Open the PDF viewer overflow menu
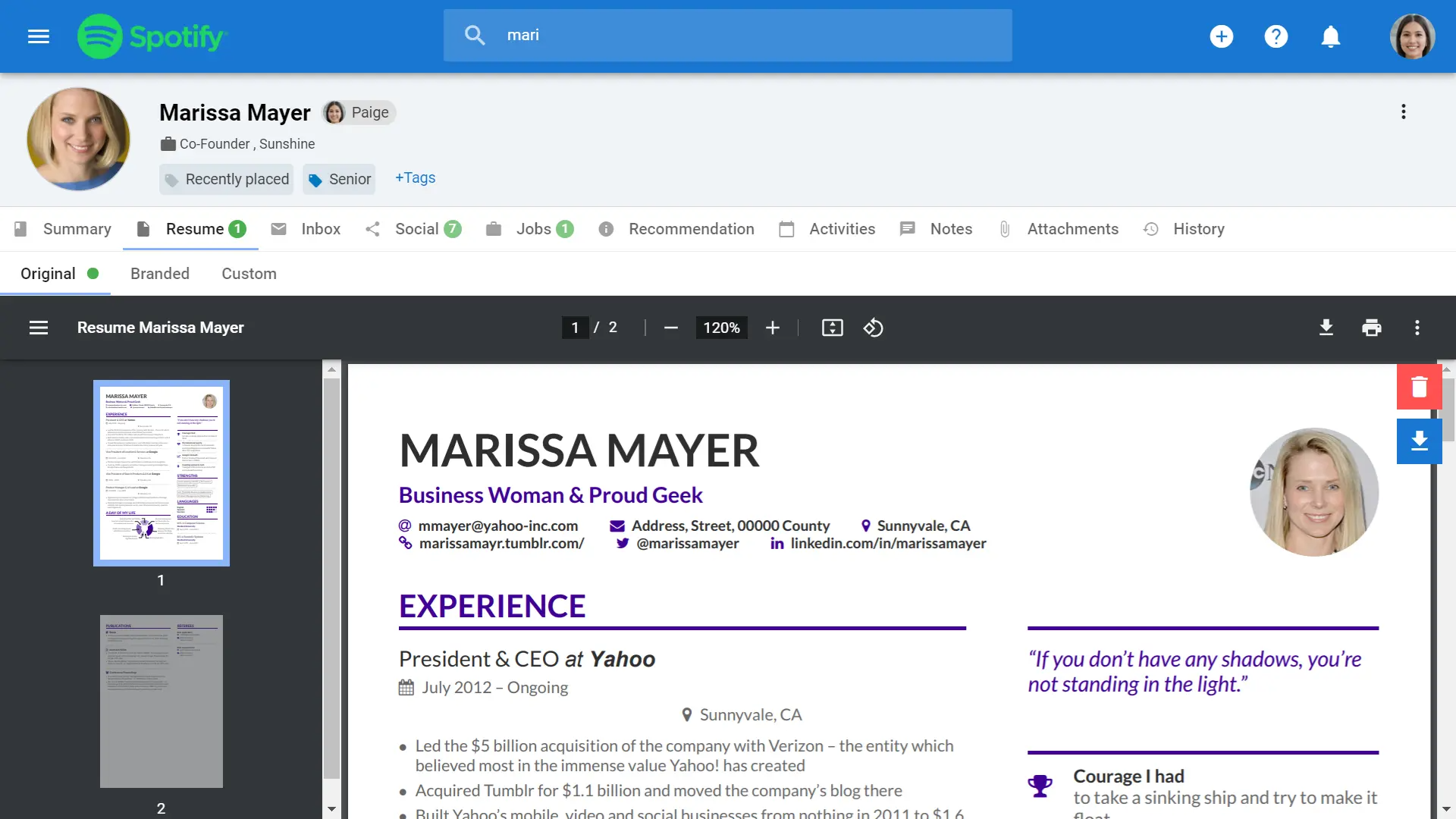Image resolution: width=1456 pixels, height=819 pixels. (1417, 328)
